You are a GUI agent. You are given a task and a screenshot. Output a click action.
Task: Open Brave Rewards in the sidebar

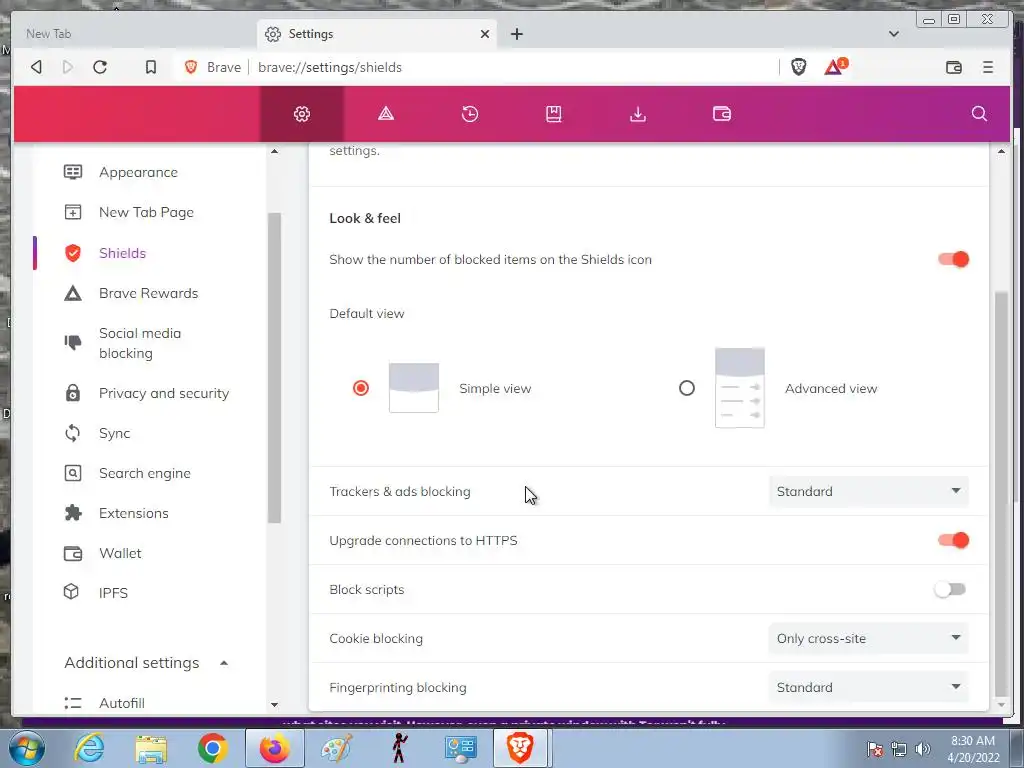148,293
